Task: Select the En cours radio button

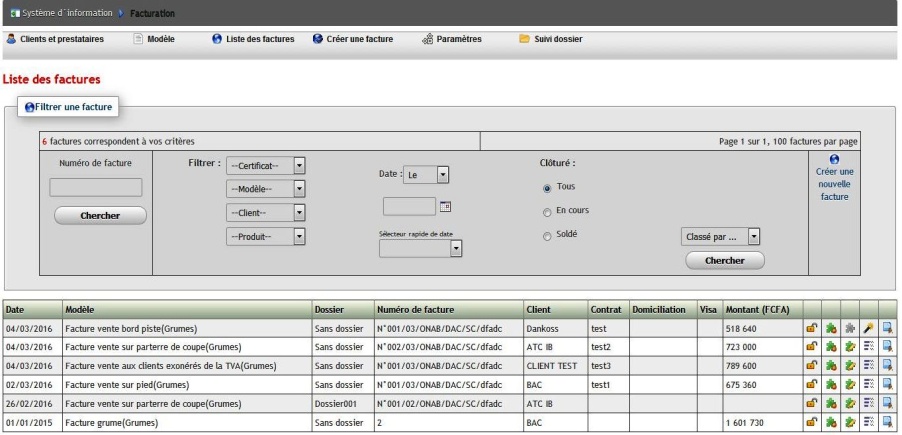Action: (547, 212)
